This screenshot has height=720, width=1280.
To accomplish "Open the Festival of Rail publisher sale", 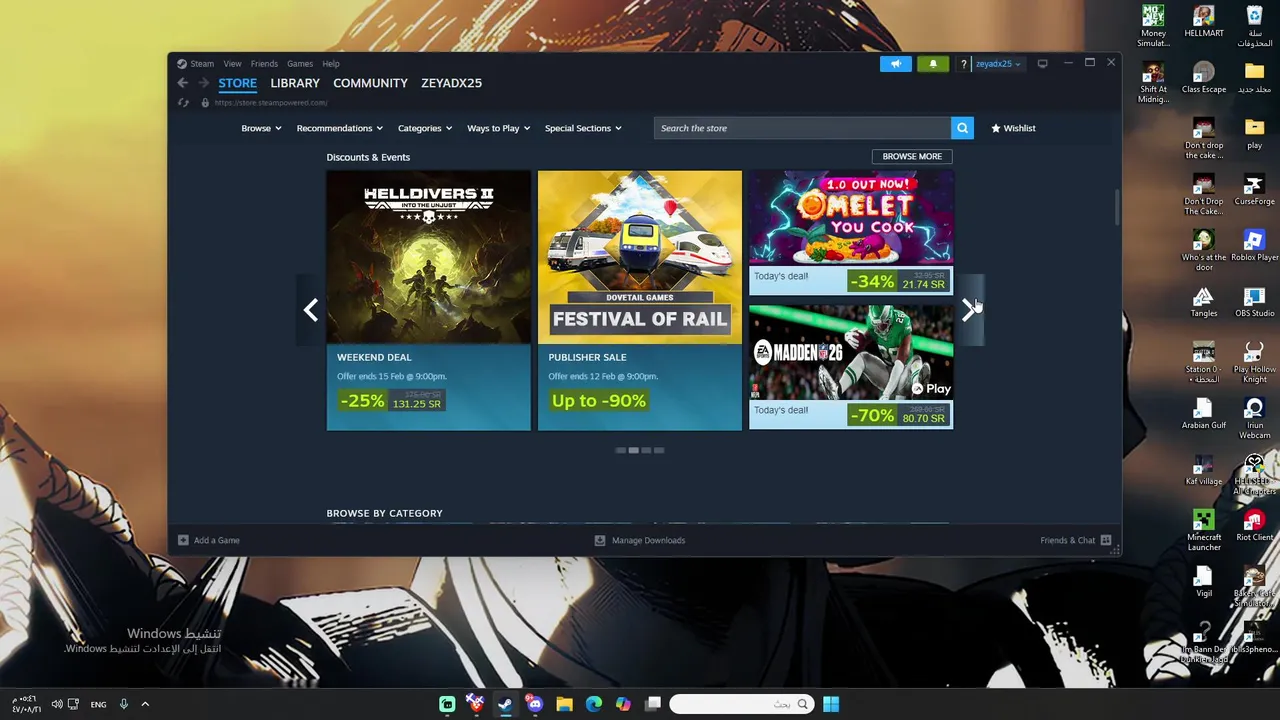I will pos(640,300).
